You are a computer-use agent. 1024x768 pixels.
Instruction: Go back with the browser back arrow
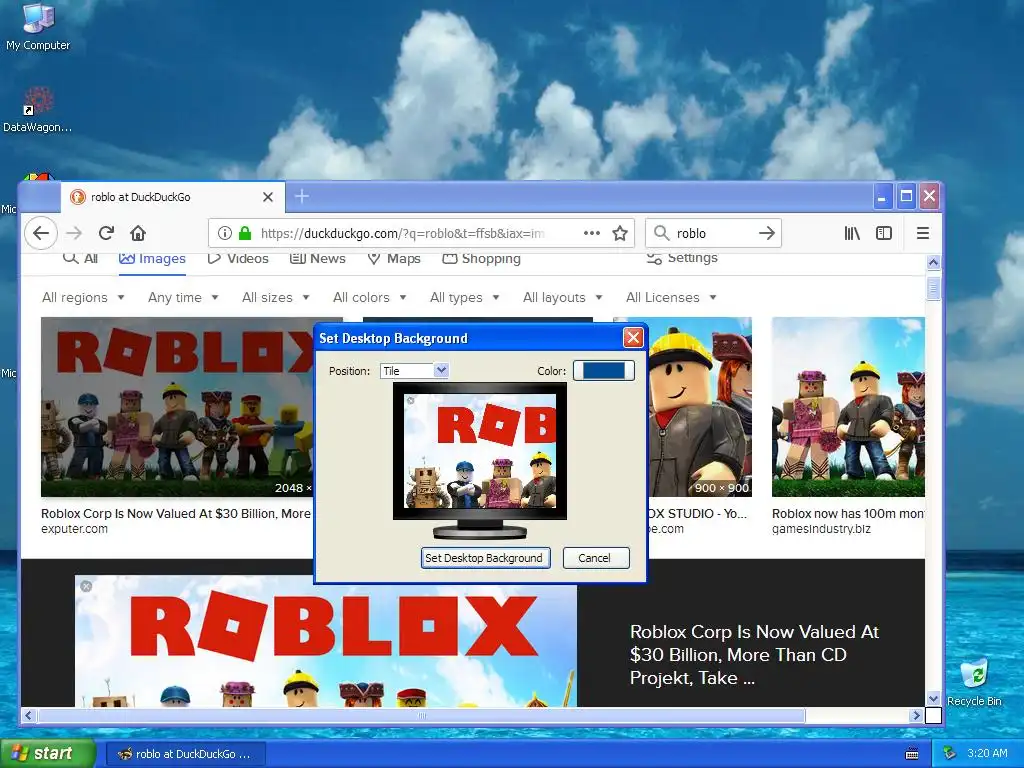click(x=40, y=233)
